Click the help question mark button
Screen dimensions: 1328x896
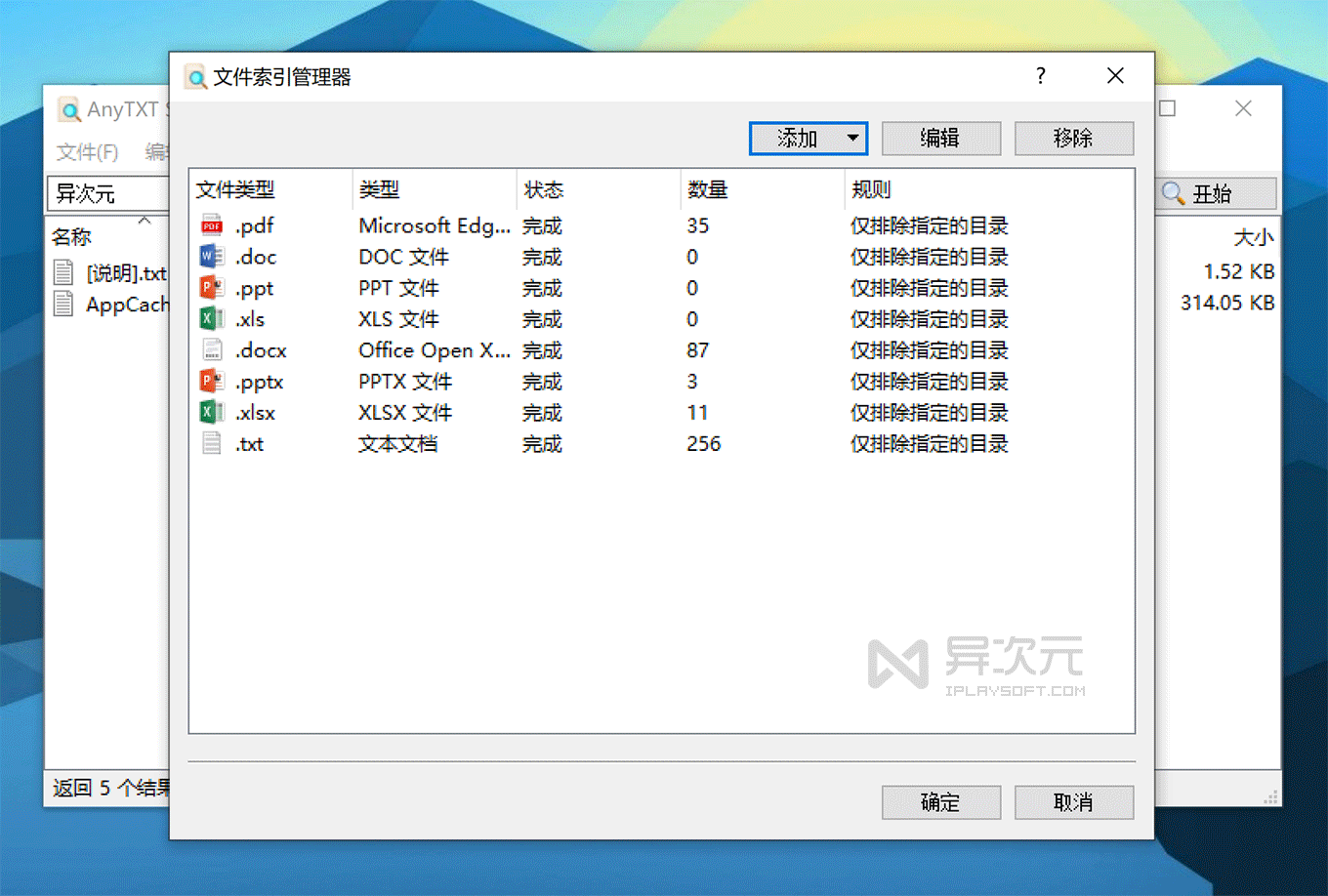click(1040, 75)
